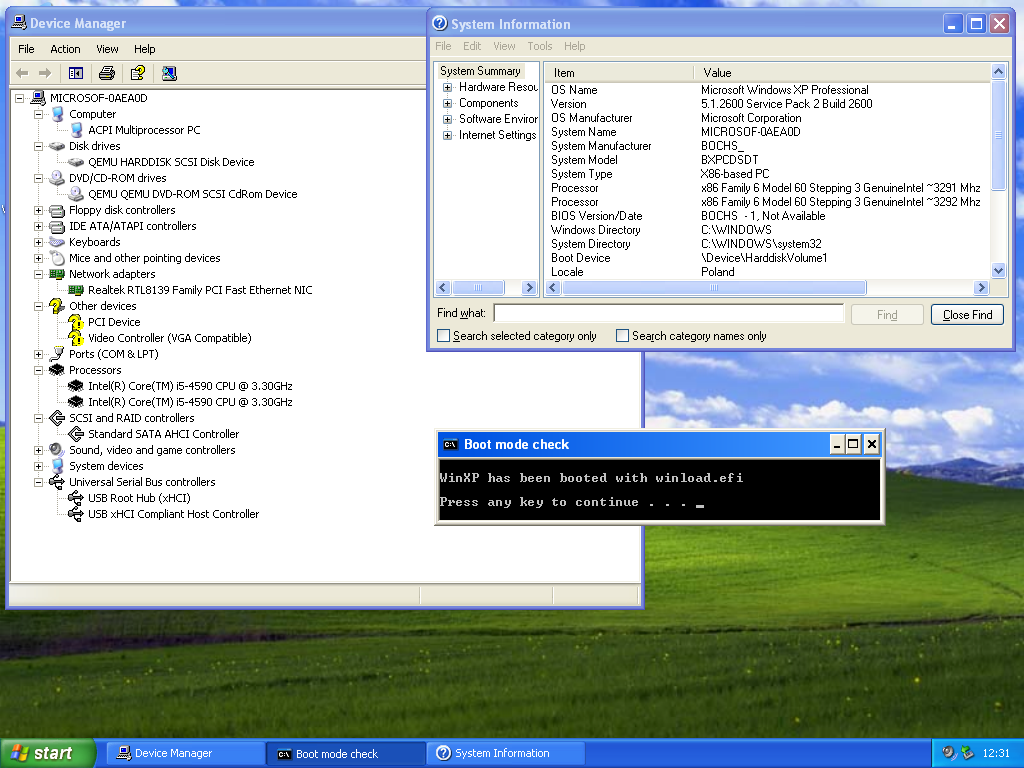The width and height of the screenshot is (1024, 768).
Task: Click the Print icon in Device Manager toolbar
Action: coord(106,73)
